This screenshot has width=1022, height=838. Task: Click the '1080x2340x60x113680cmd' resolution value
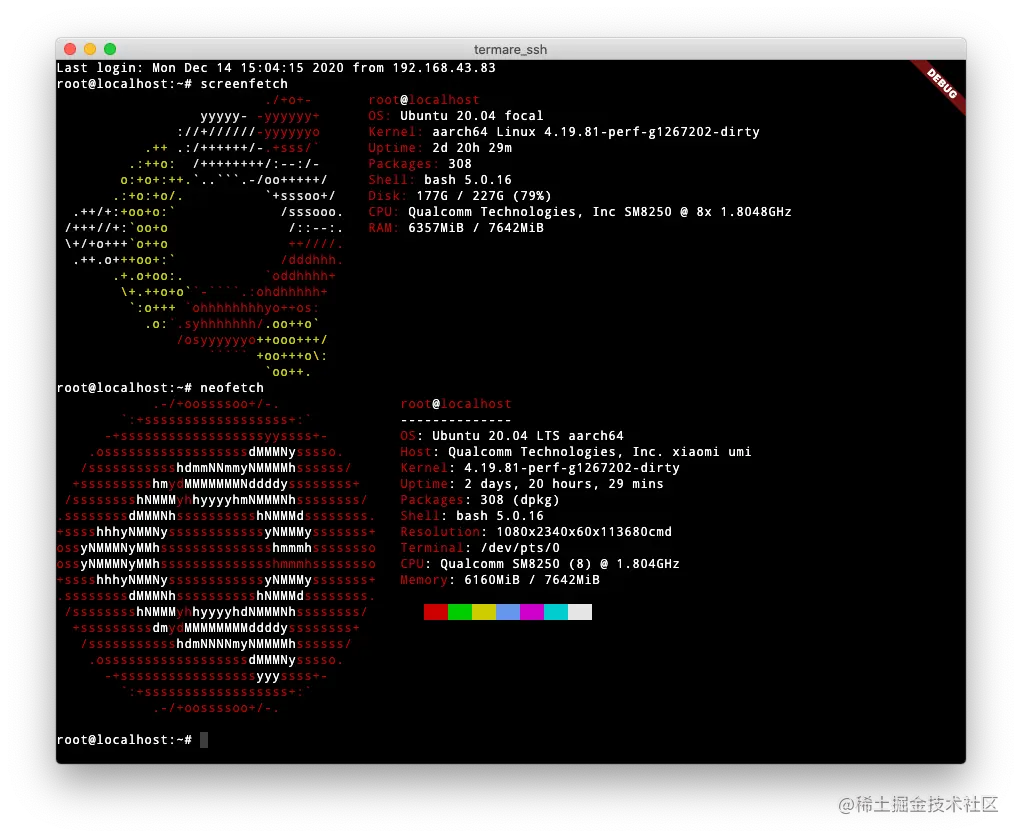pos(584,532)
